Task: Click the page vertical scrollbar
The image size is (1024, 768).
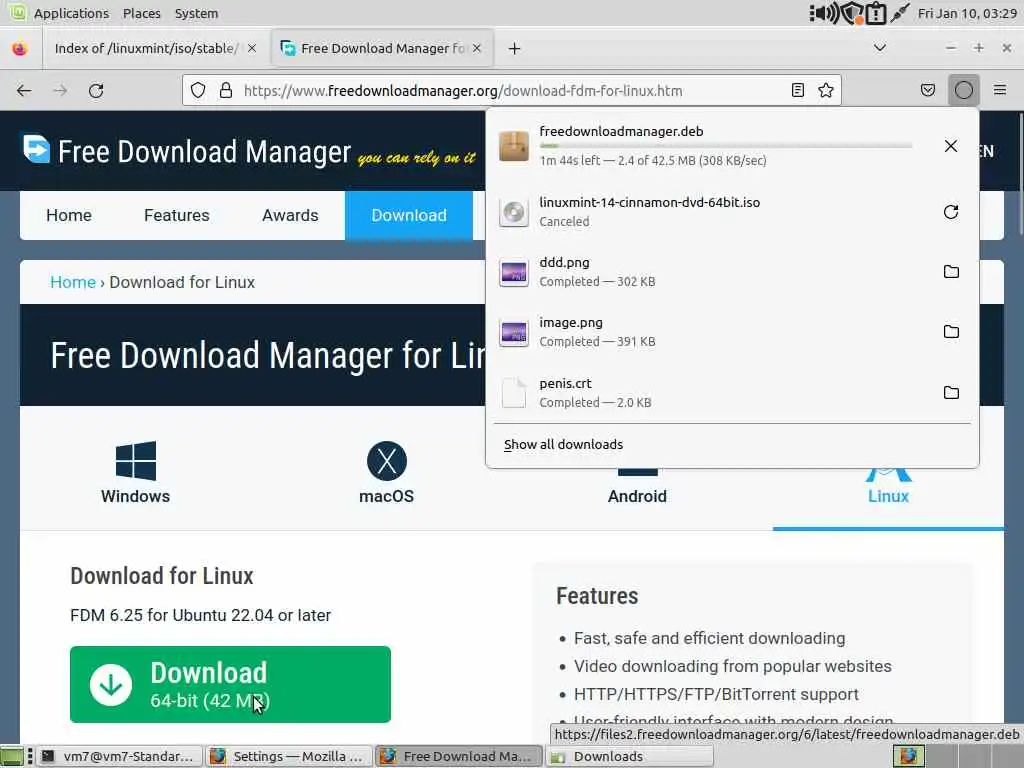Action: (x=1020, y=173)
